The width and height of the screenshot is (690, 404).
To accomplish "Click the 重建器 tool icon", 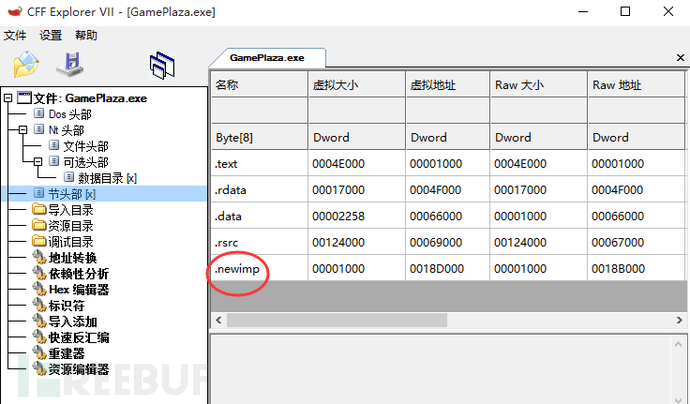I will click(39, 353).
